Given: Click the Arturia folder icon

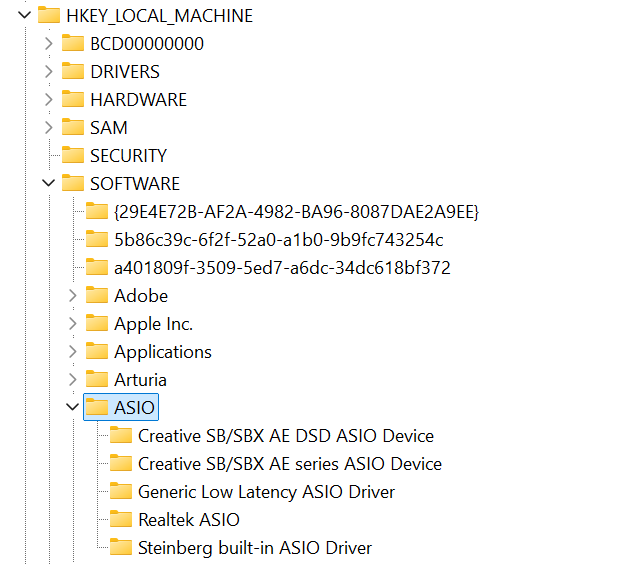Looking at the screenshot, I should pos(96,380).
